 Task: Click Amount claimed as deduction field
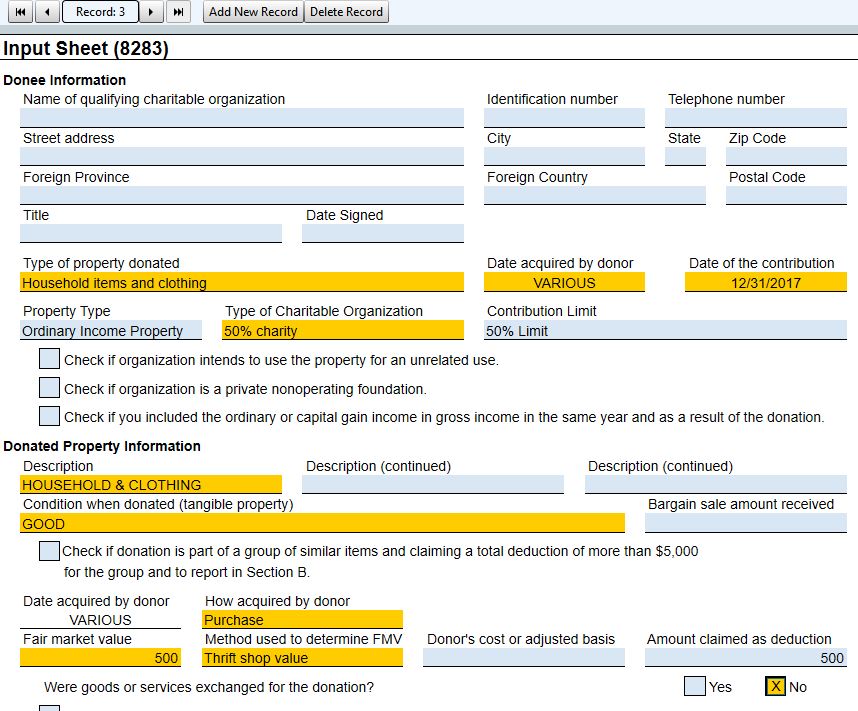[x=746, y=657]
